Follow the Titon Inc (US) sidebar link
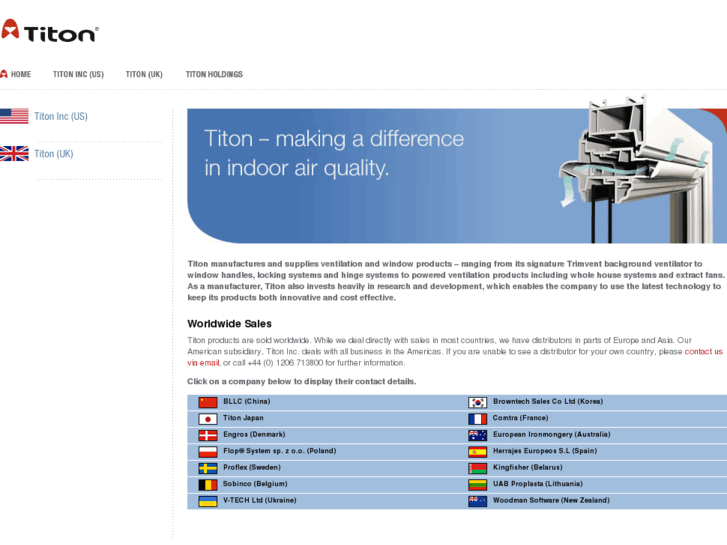The width and height of the screenshot is (727, 545). tap(61, 116)
